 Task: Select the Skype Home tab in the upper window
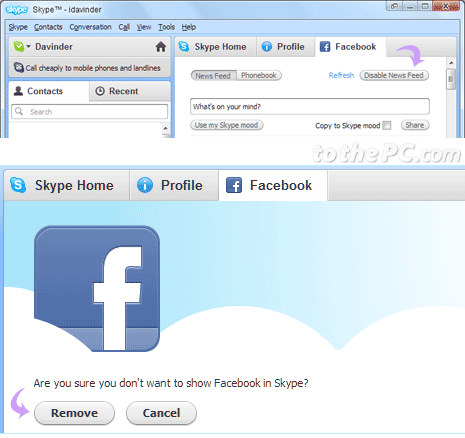click(x=215, y=47)
